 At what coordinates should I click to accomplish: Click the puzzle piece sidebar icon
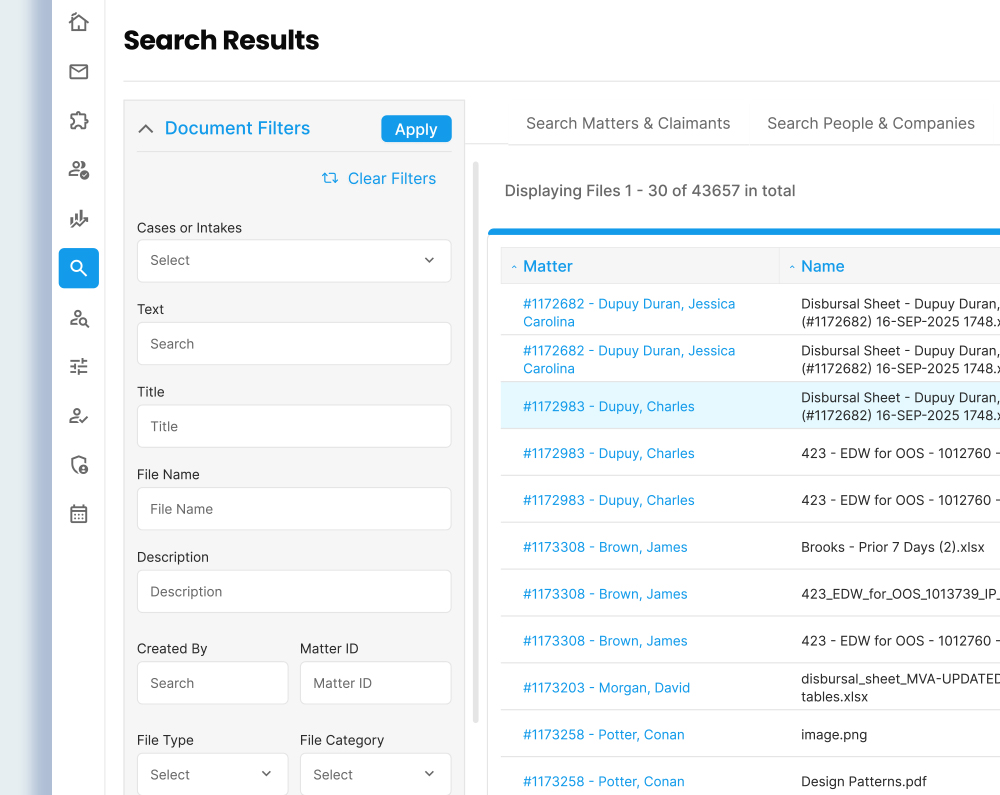tap(78, 120)
